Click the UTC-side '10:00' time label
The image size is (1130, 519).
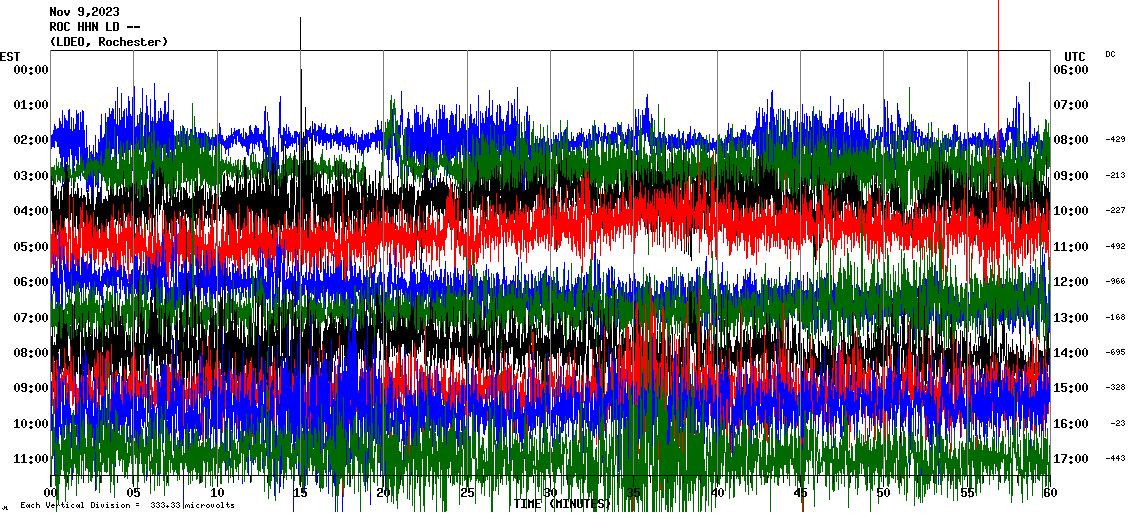1072,210
